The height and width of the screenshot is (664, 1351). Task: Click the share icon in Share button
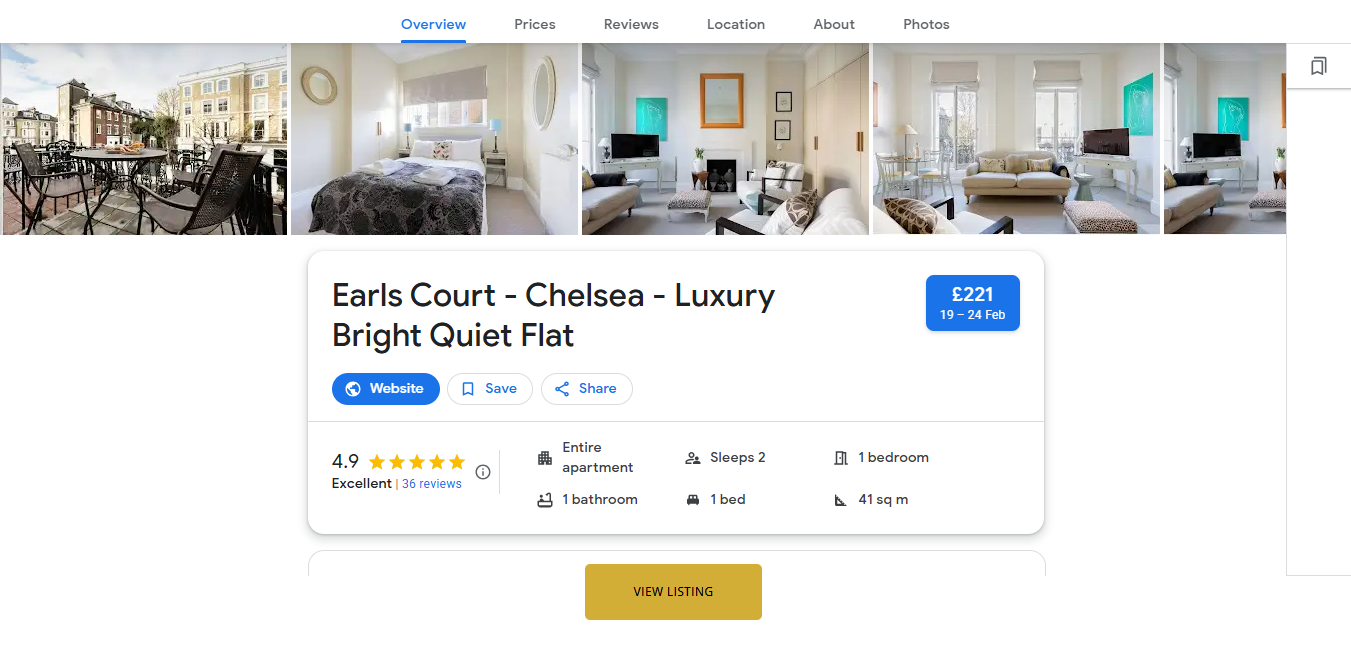coord(562,389)
